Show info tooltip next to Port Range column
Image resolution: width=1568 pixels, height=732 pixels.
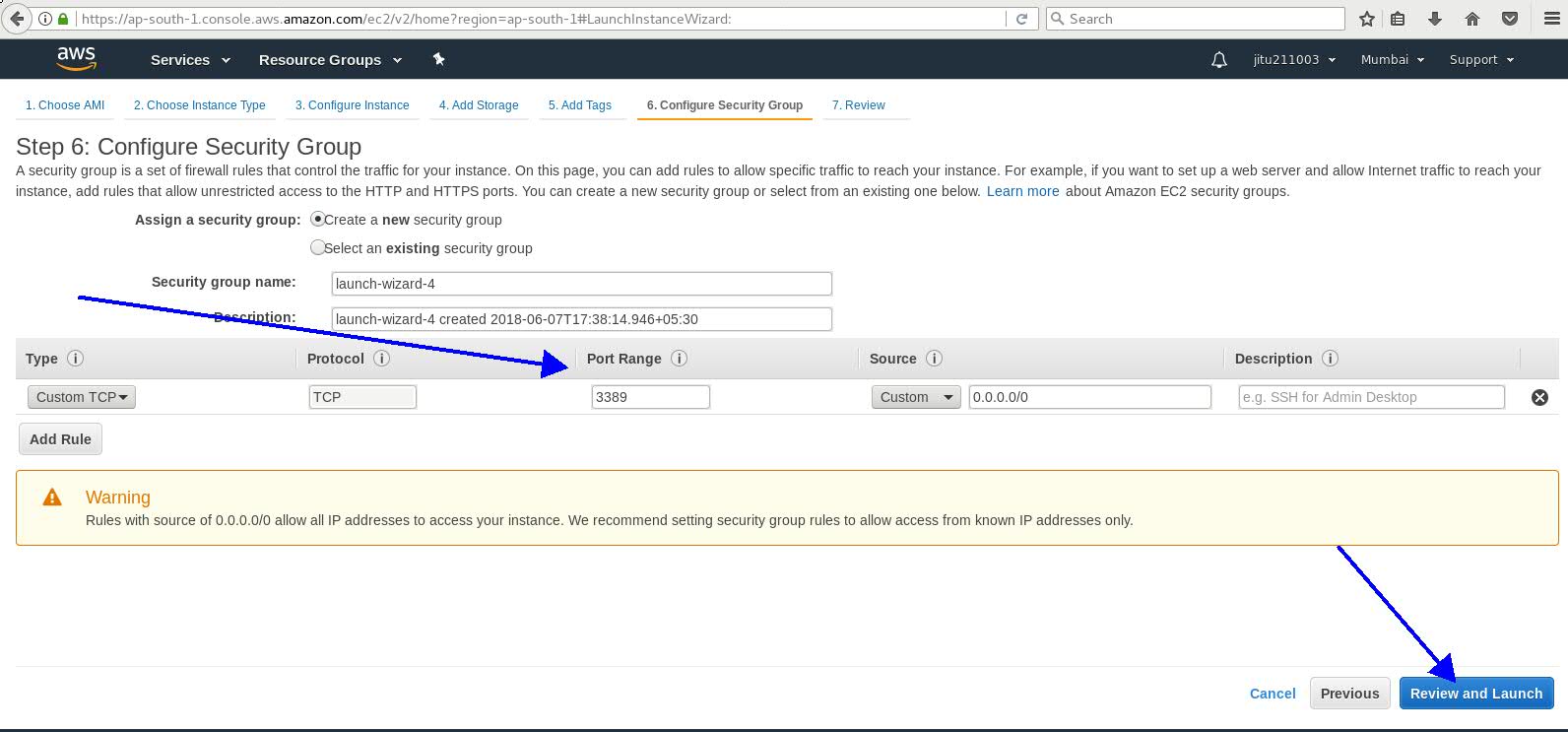click(x=679, y=359)
